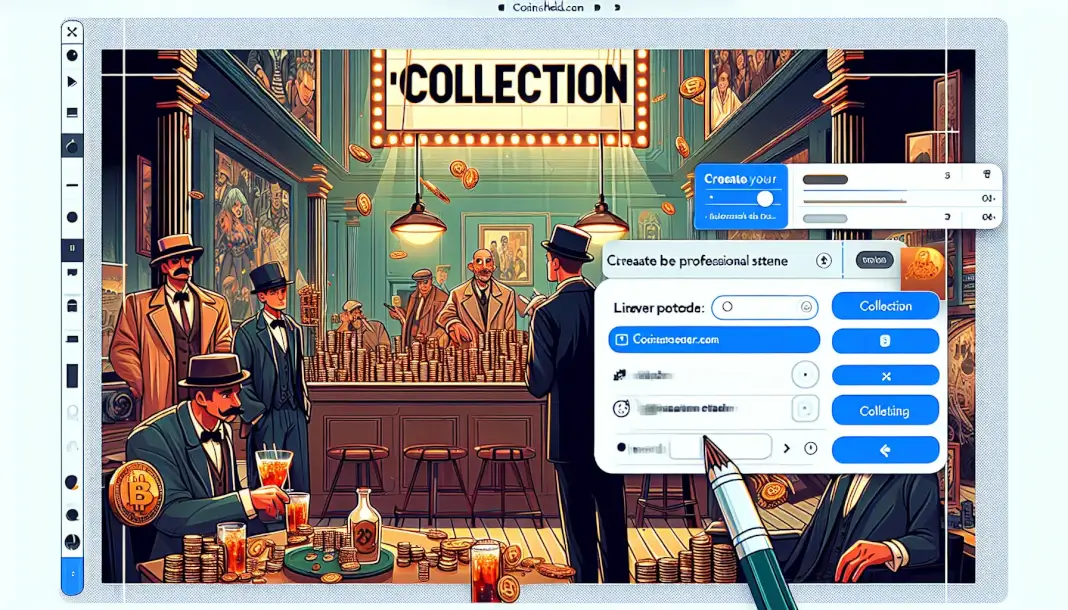This screenshot has height=610, width=1068.
Task: Adjust the slider under 'Create your'
Action: [765, 199]
